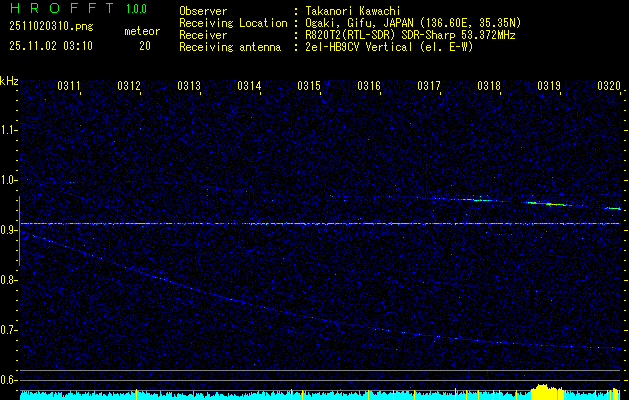Click the kHz axis unit label

pyautogui.click(x=9, y=81)
